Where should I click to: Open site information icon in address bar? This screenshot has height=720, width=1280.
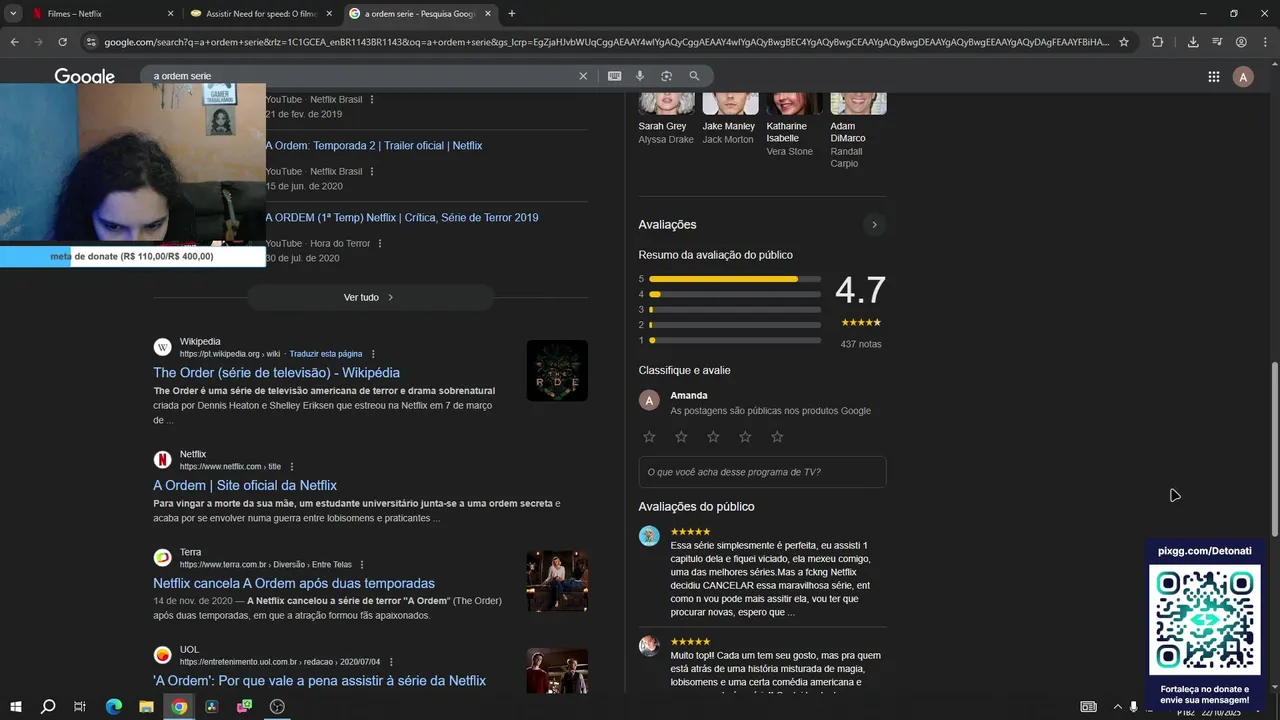click(x=91, y=42)
